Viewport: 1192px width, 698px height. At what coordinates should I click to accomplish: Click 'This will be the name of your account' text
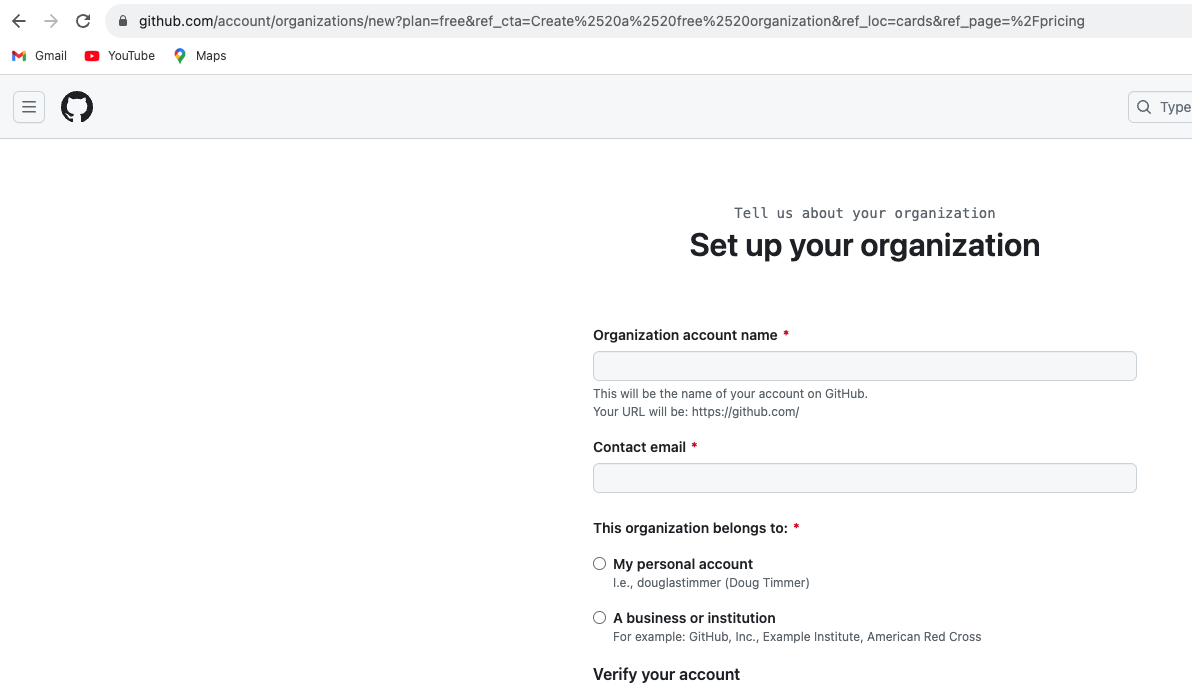tap(730, 394)
